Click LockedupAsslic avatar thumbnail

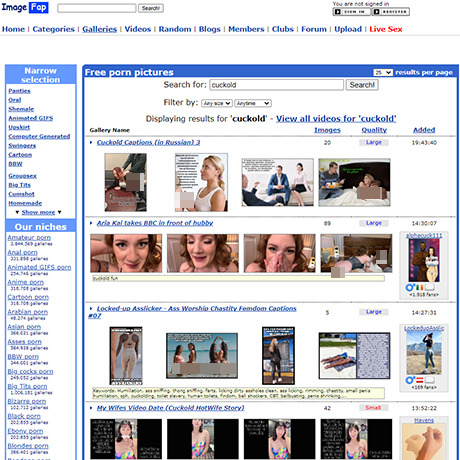[x=424, y=353]
